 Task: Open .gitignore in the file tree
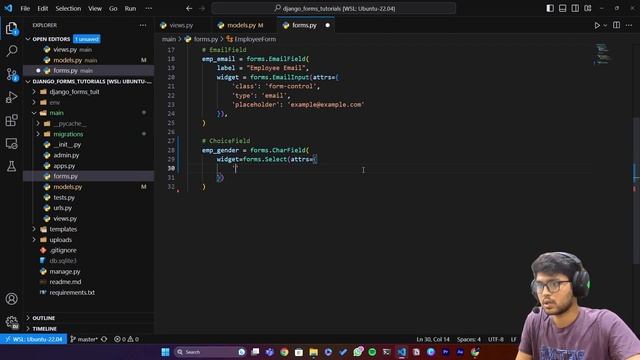click(x=62, y=251)
